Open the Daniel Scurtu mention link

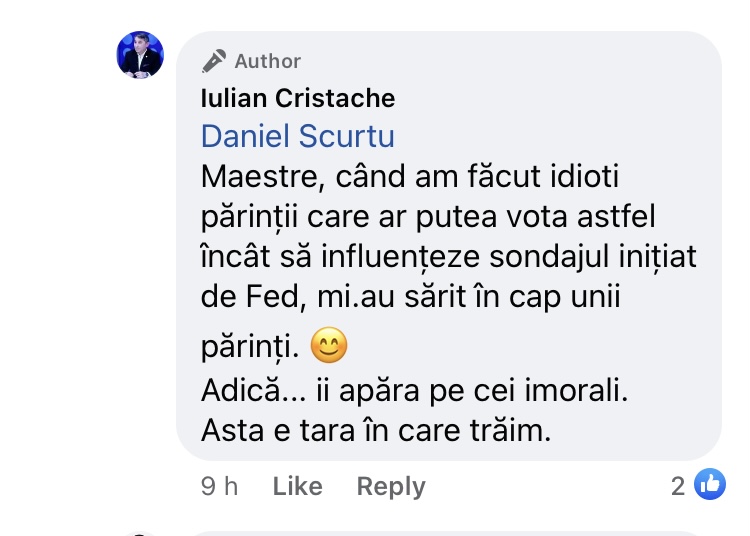point(297,136)
